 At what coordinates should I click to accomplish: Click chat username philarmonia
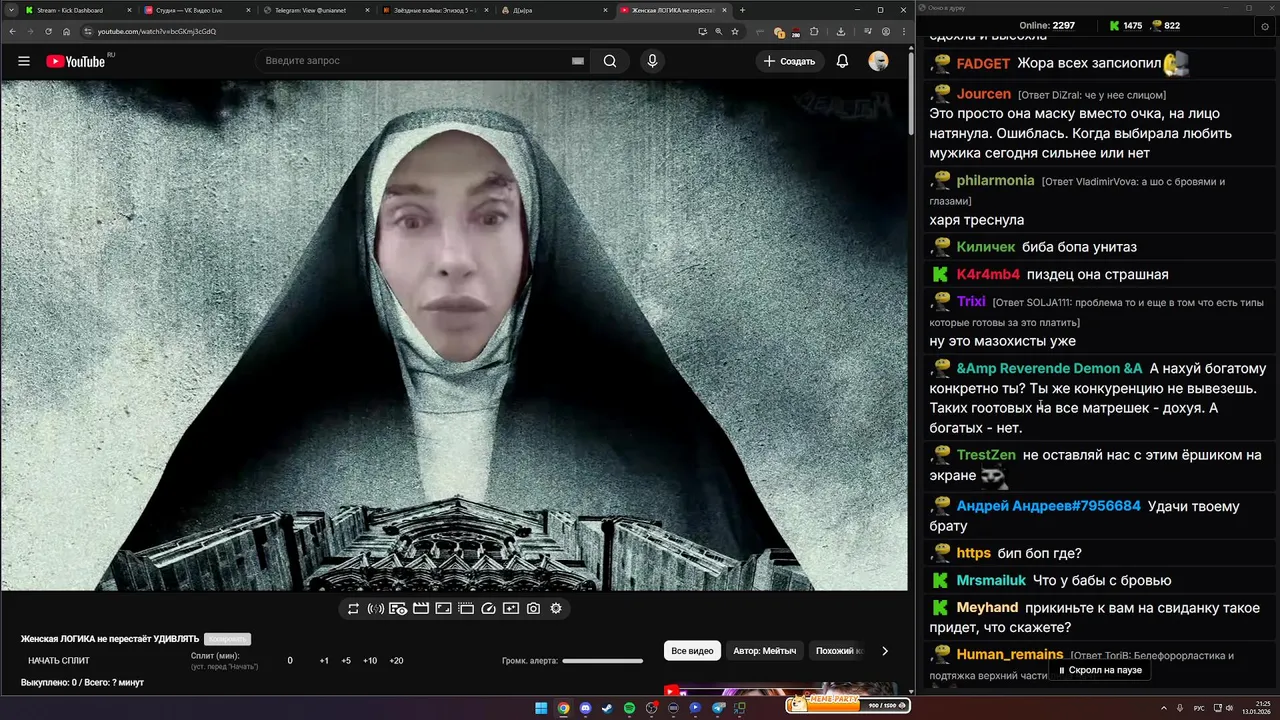coord(995,181)
